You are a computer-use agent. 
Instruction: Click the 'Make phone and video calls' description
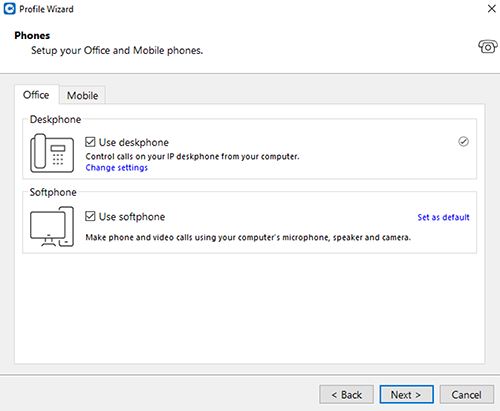pyautogui.click(x=248, y=237)
